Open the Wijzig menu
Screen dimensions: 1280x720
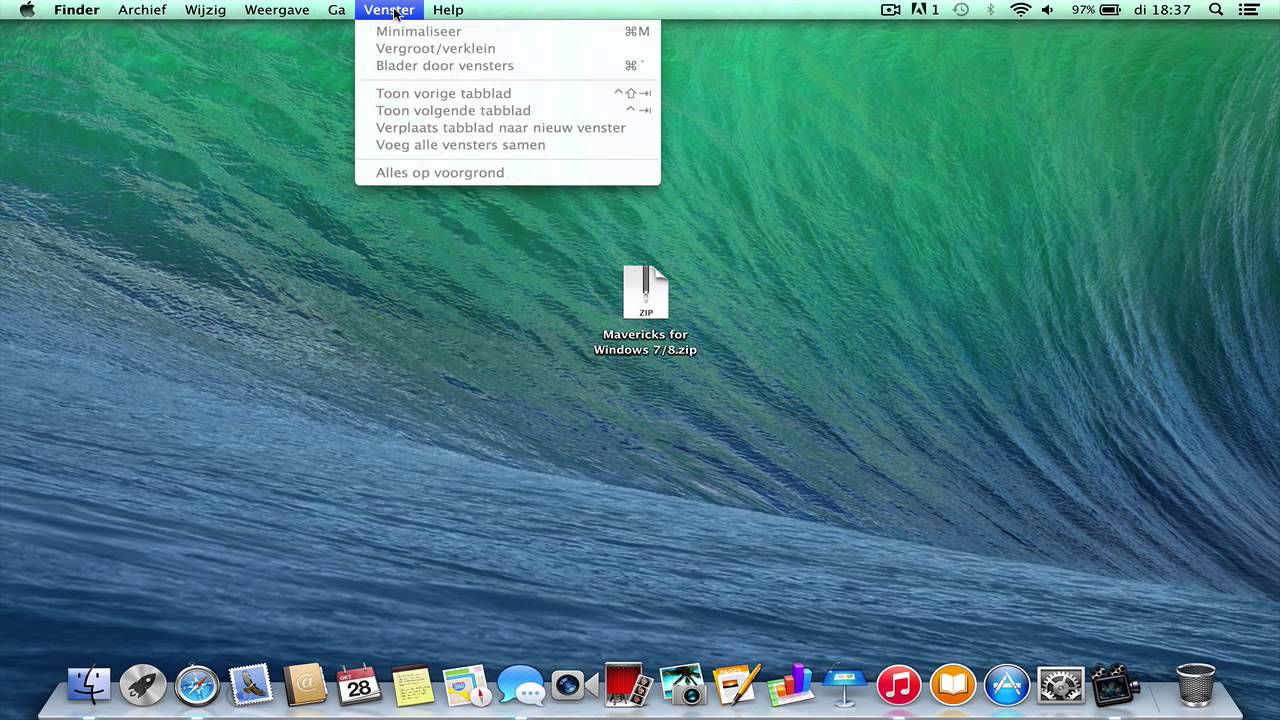click(205, 10)
